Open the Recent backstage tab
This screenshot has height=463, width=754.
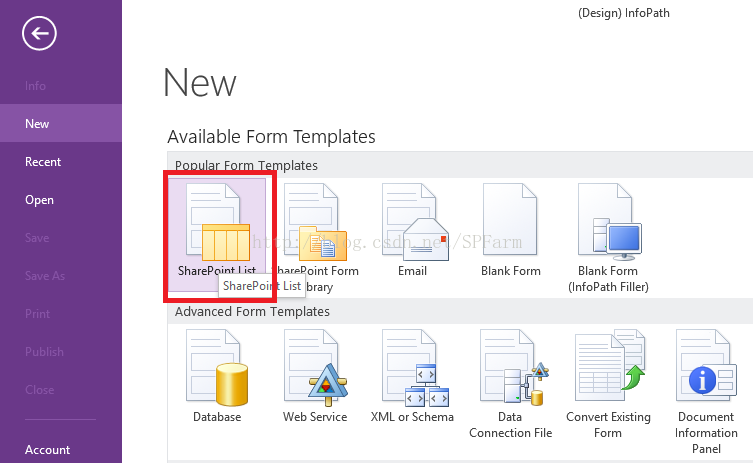click(x=43, y=162)
